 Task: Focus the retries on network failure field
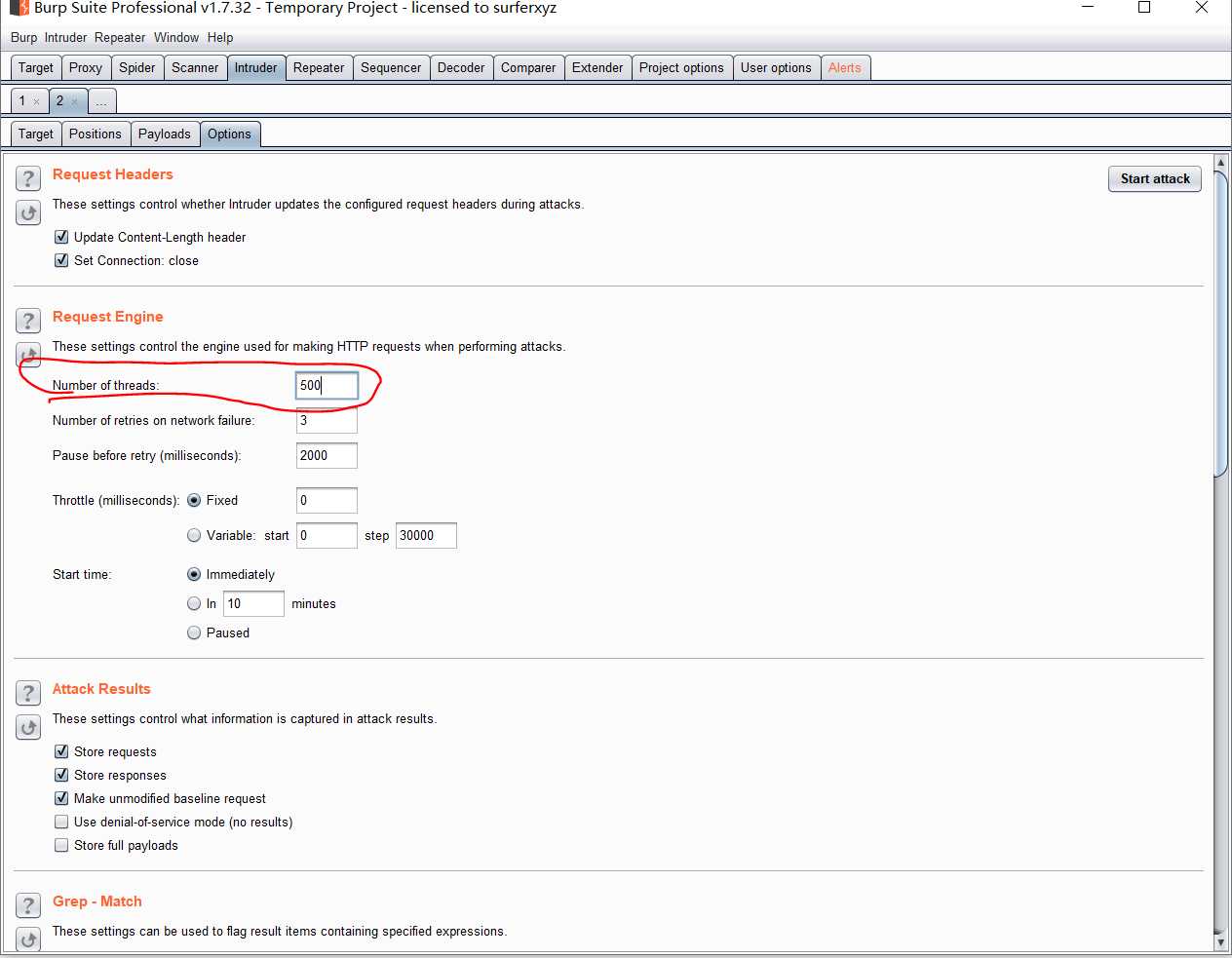coord(327,420)
